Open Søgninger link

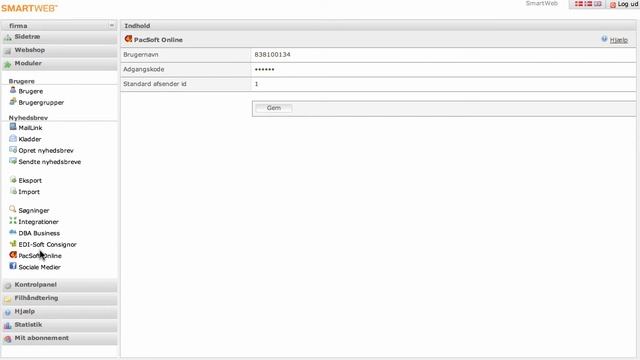(34, 211)
